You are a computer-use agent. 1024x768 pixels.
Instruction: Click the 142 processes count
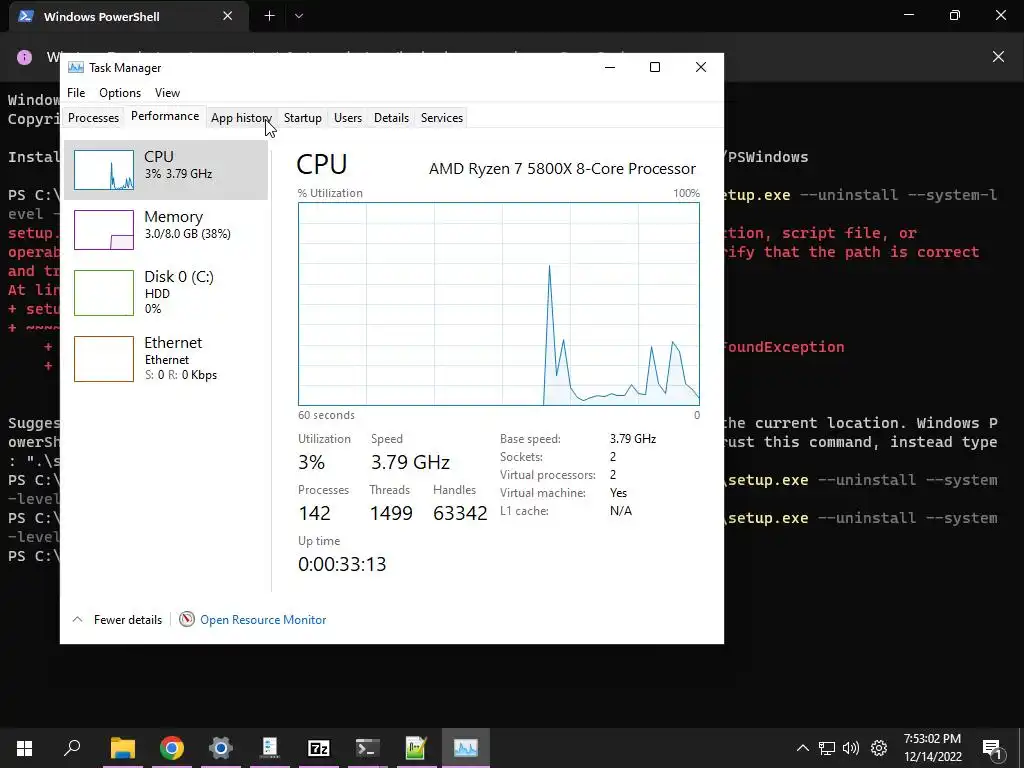[314, 513]
